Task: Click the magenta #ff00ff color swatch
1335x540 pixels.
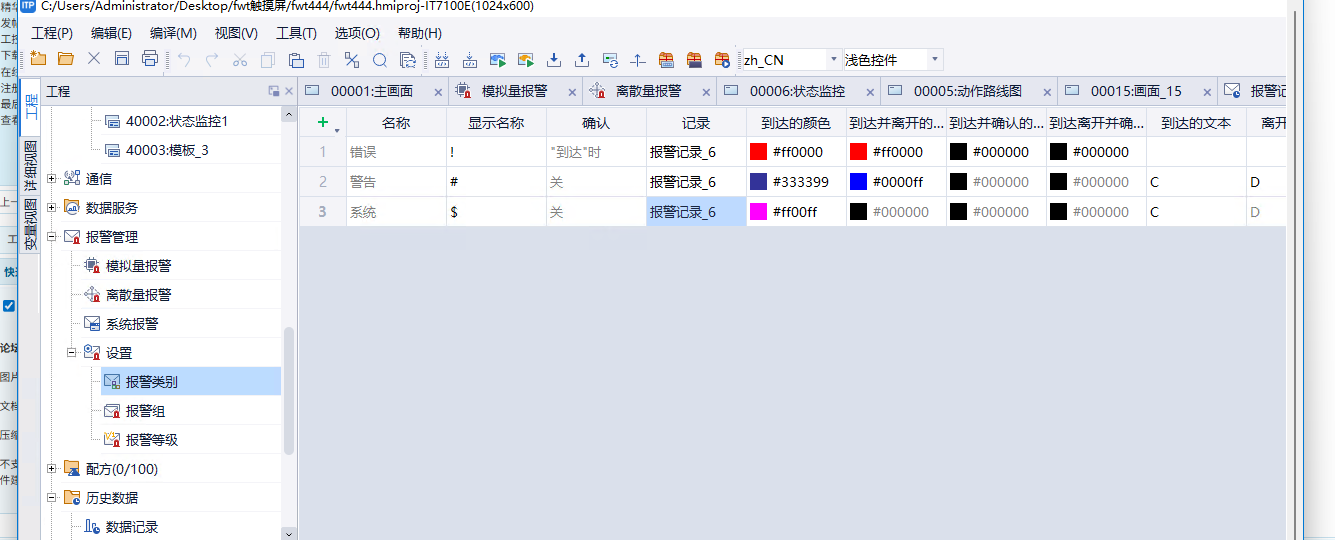Action: (x=759, y=212)
